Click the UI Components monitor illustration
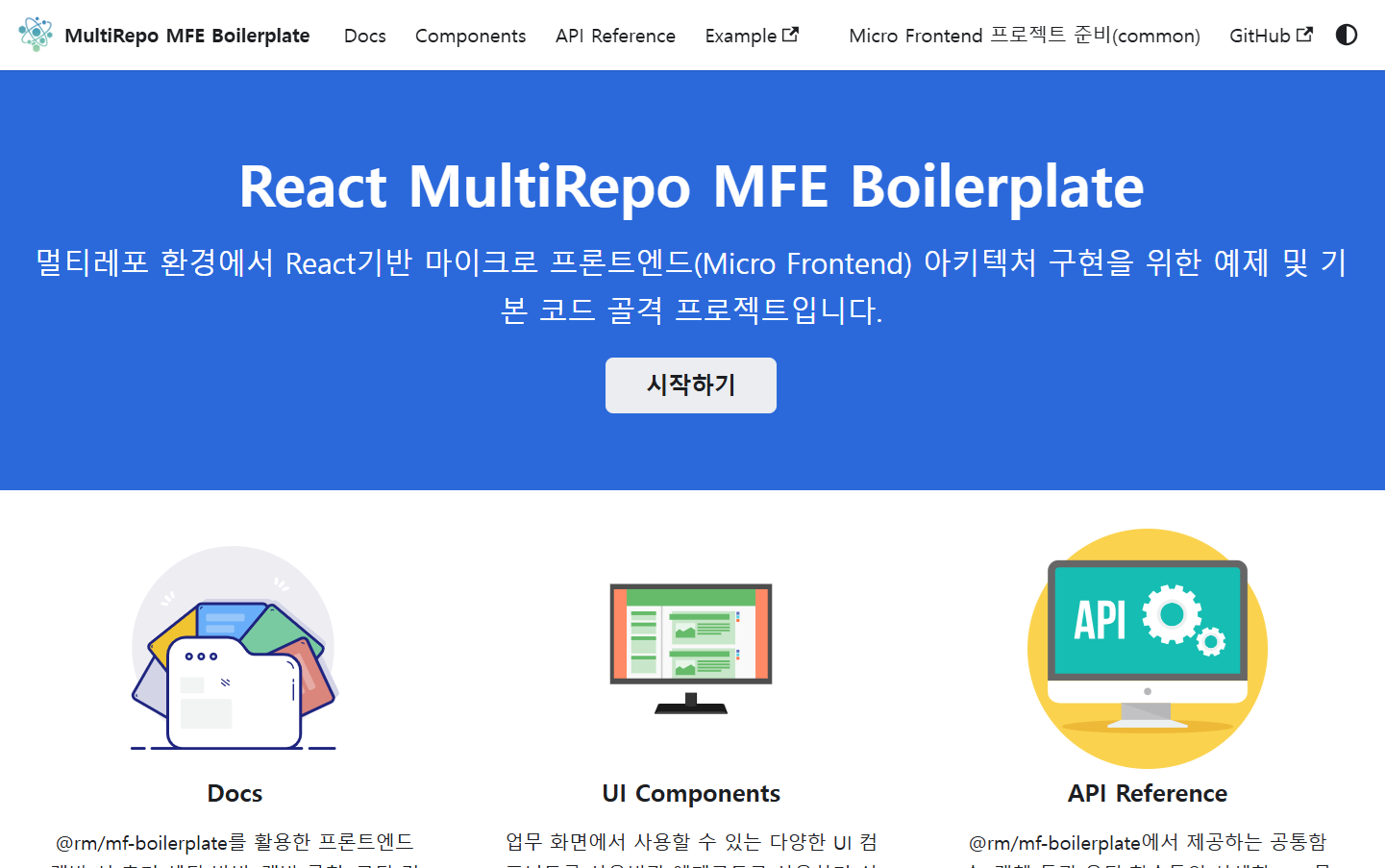 pos(691,649)
